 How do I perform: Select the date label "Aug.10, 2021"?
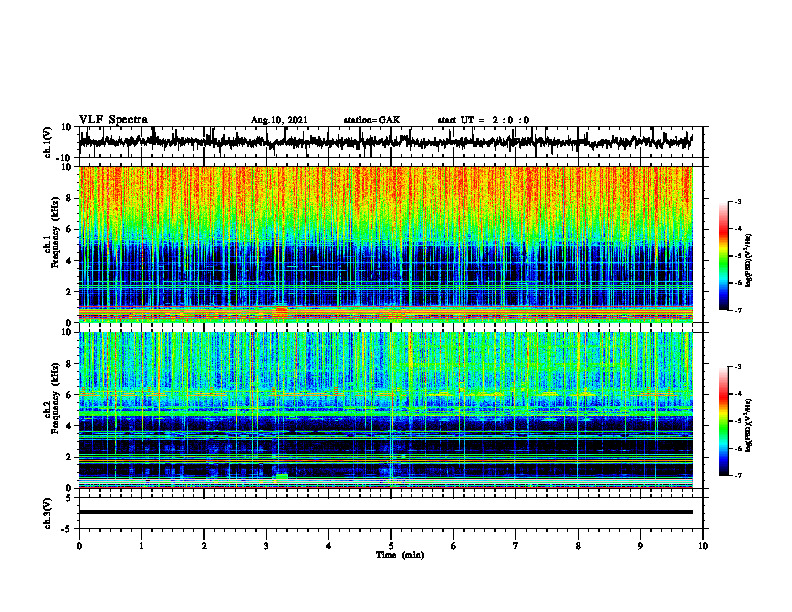(x=279, y=120)
